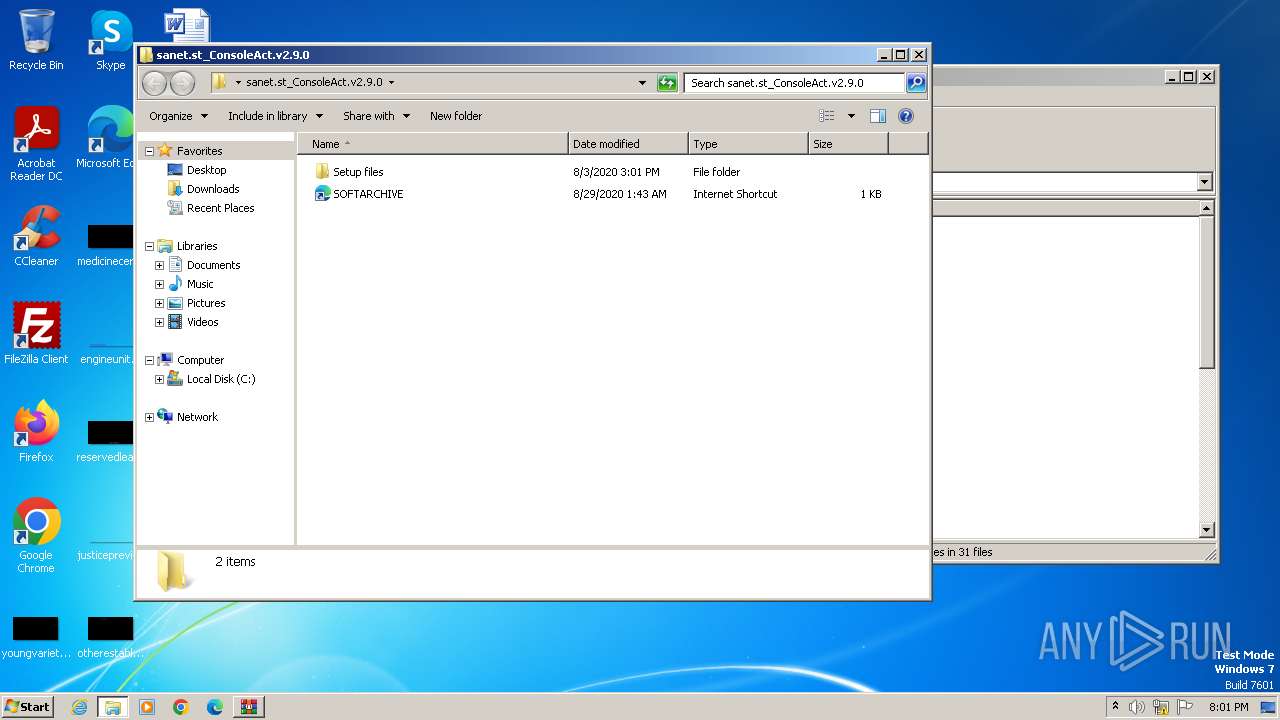Select Desktop under Favorites
This screenshot has height=720, width=1280.
[x=206, y=170]
